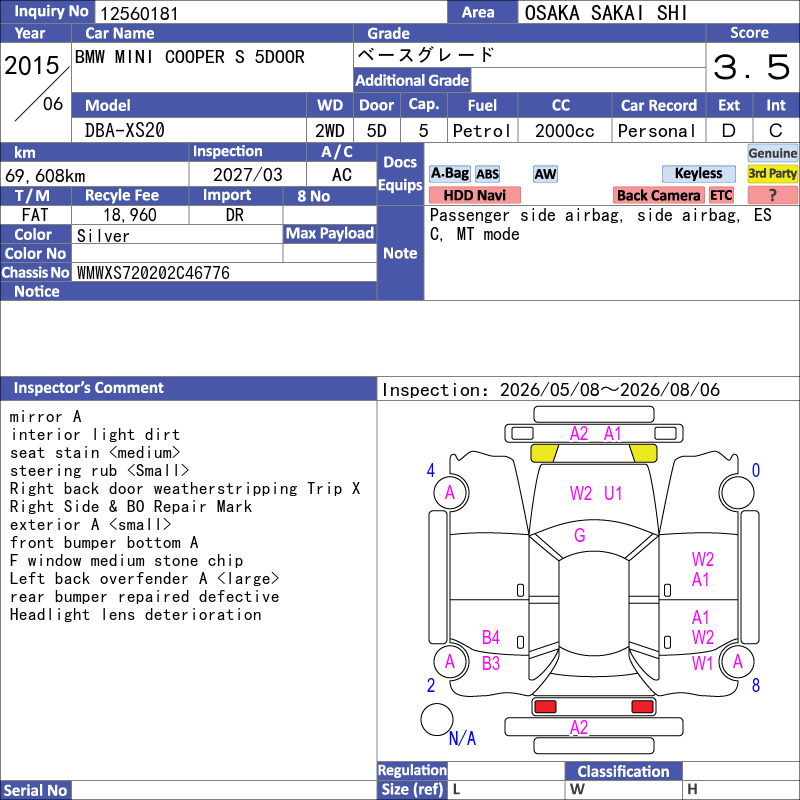
Task: Click the HDD Navi badge
Action: pyautogui.click(x=474, y=195)
